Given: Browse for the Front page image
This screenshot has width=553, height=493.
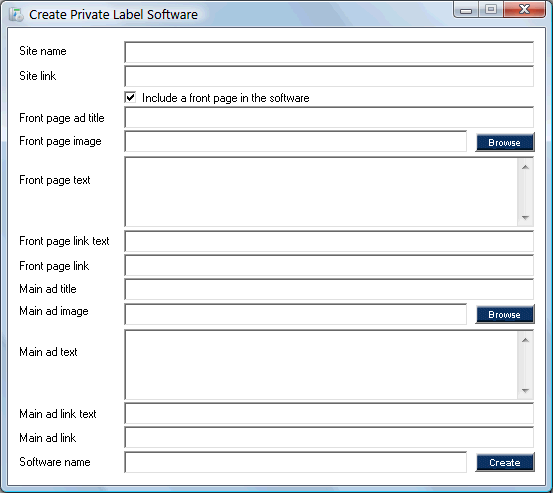Looking at the screenshot, I should pos(505,142).
